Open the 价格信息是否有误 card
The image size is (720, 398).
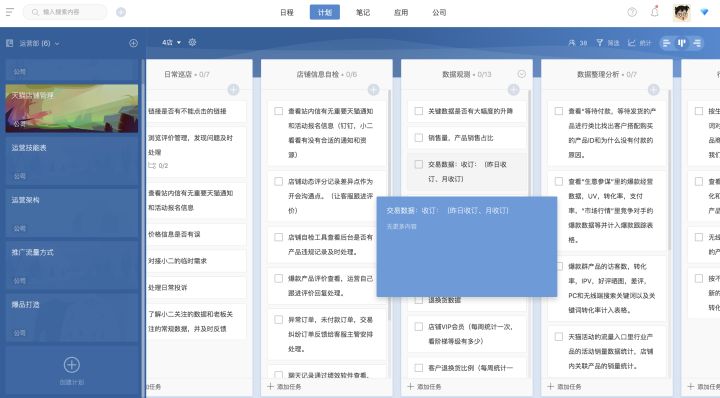click(197, 235)
